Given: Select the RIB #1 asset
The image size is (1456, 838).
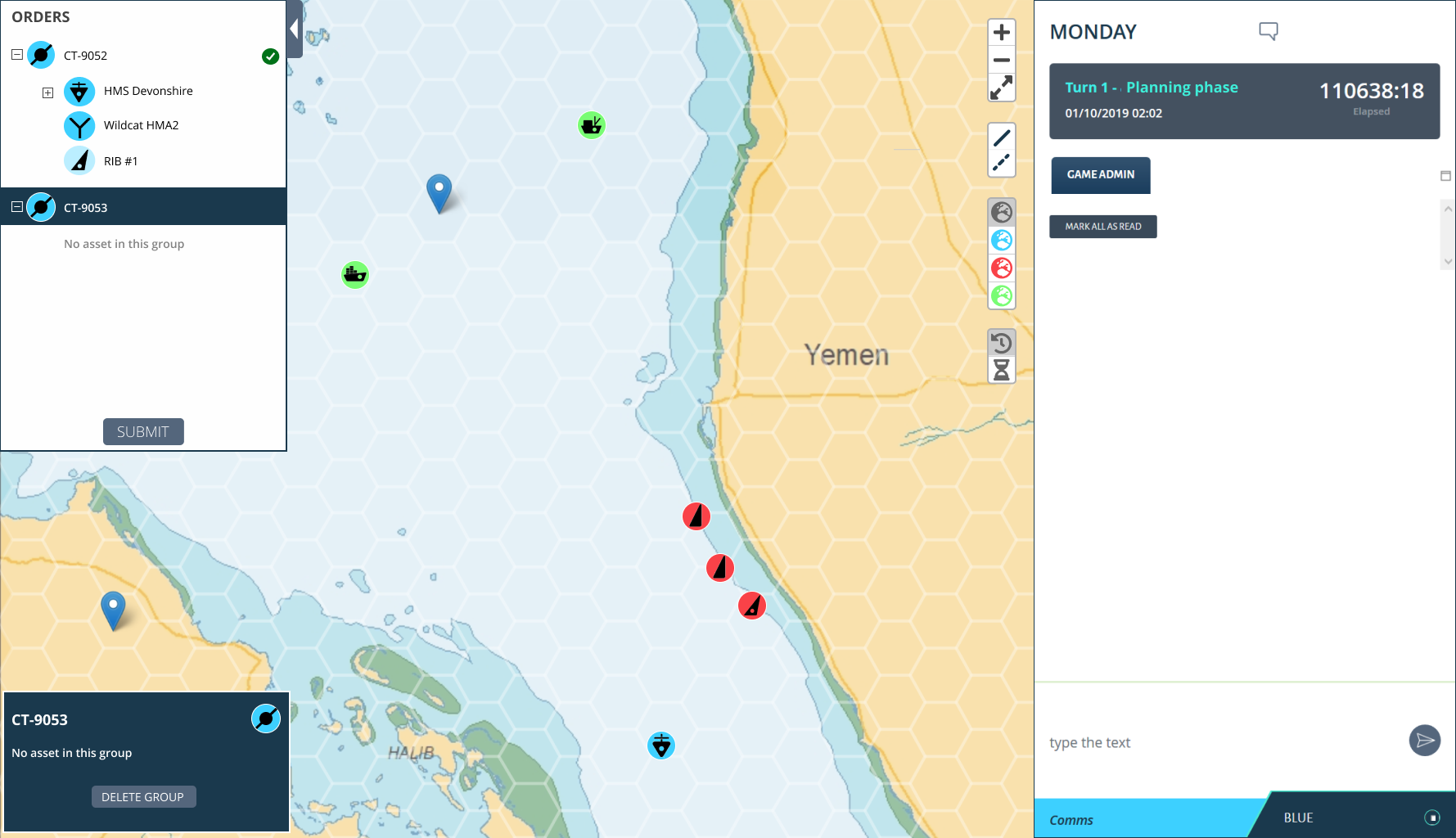Looking at the screenshot, I should 120,161.
